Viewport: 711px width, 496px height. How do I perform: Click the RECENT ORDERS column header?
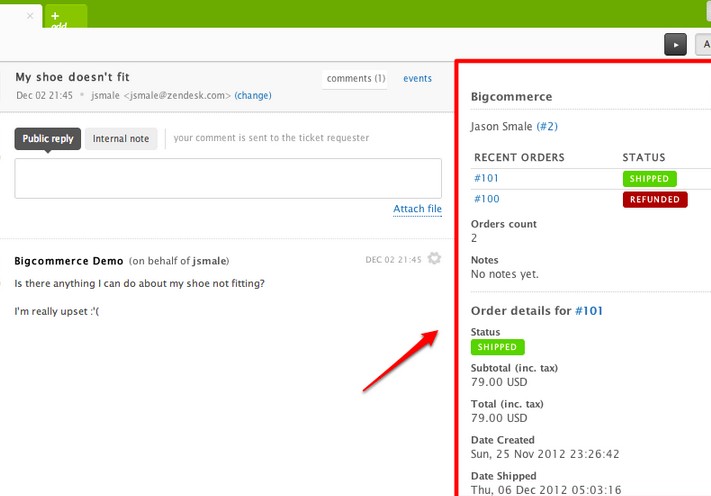519,157
